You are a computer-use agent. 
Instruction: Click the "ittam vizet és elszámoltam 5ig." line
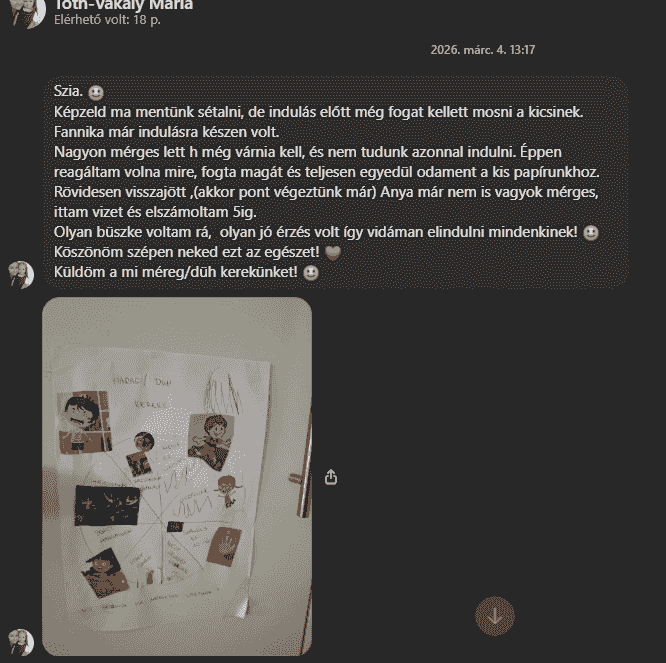(155, 212)
